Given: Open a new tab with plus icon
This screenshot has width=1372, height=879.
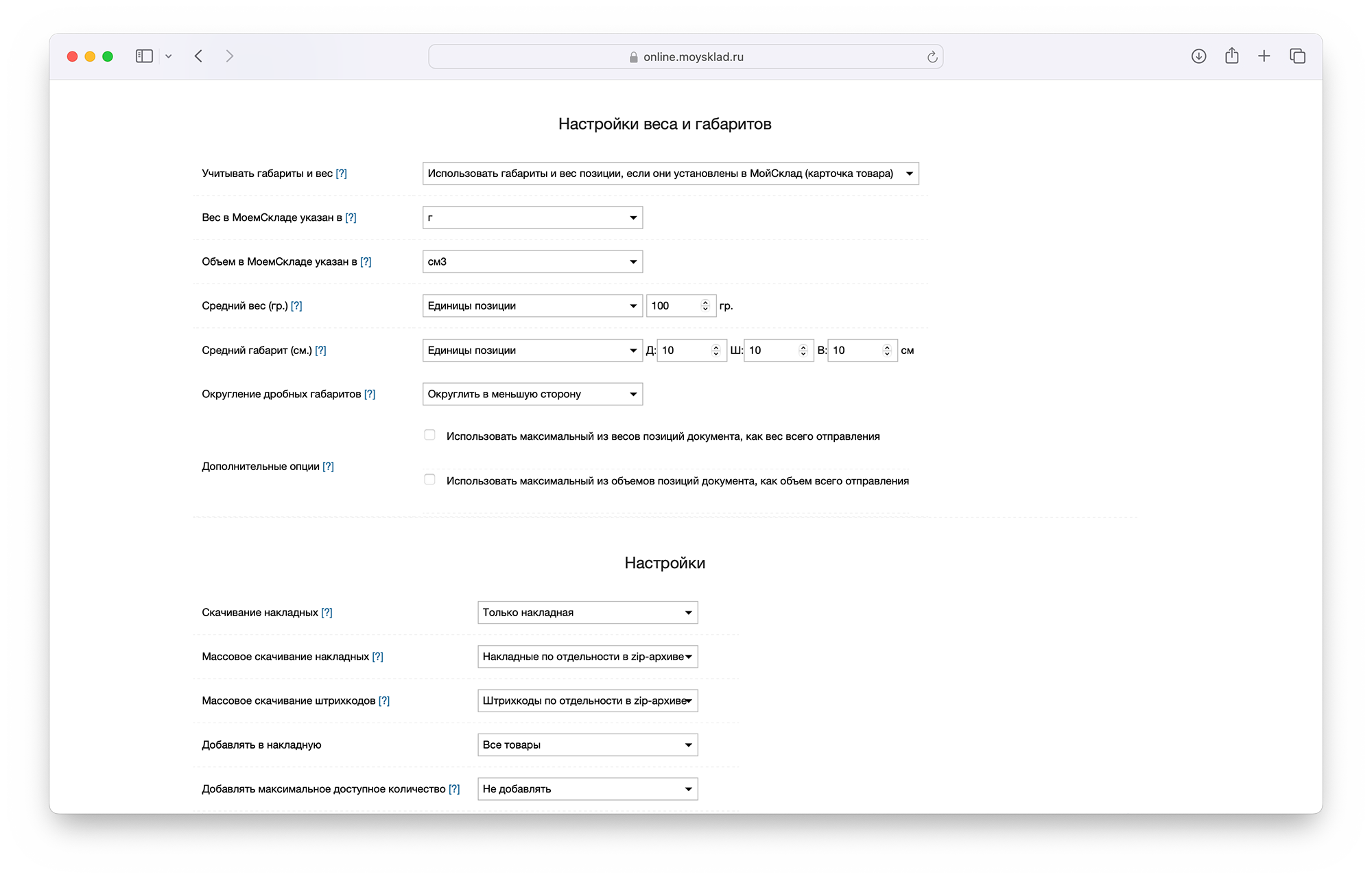Looking at the screenshot, I should (1264, 56).
